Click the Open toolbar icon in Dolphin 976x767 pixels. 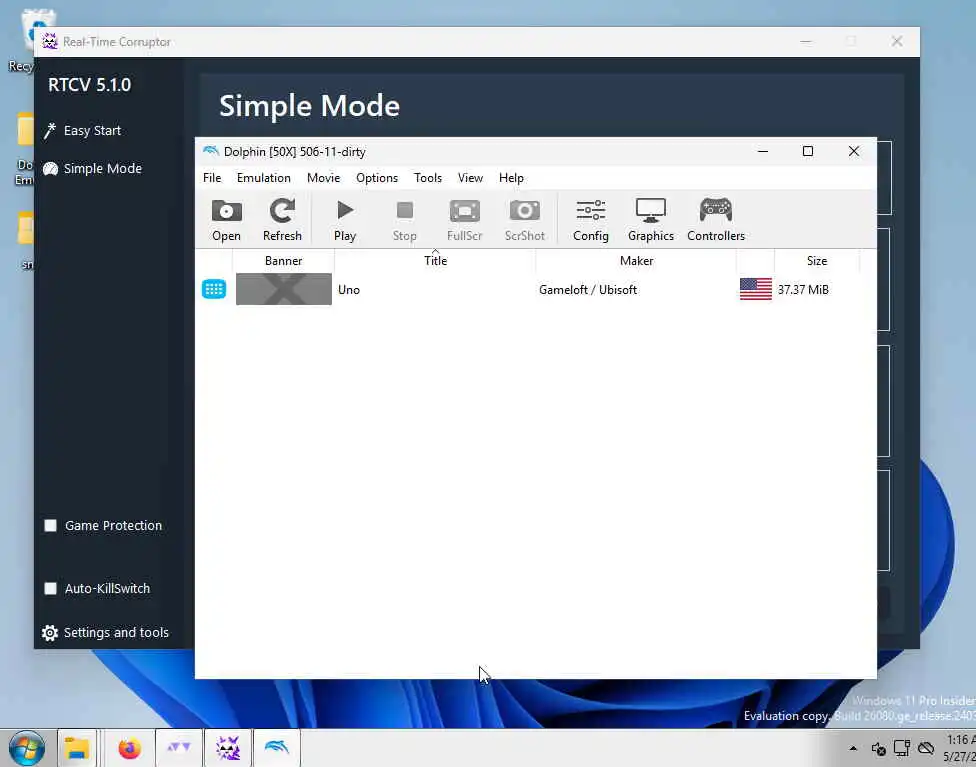click(226, 220)
